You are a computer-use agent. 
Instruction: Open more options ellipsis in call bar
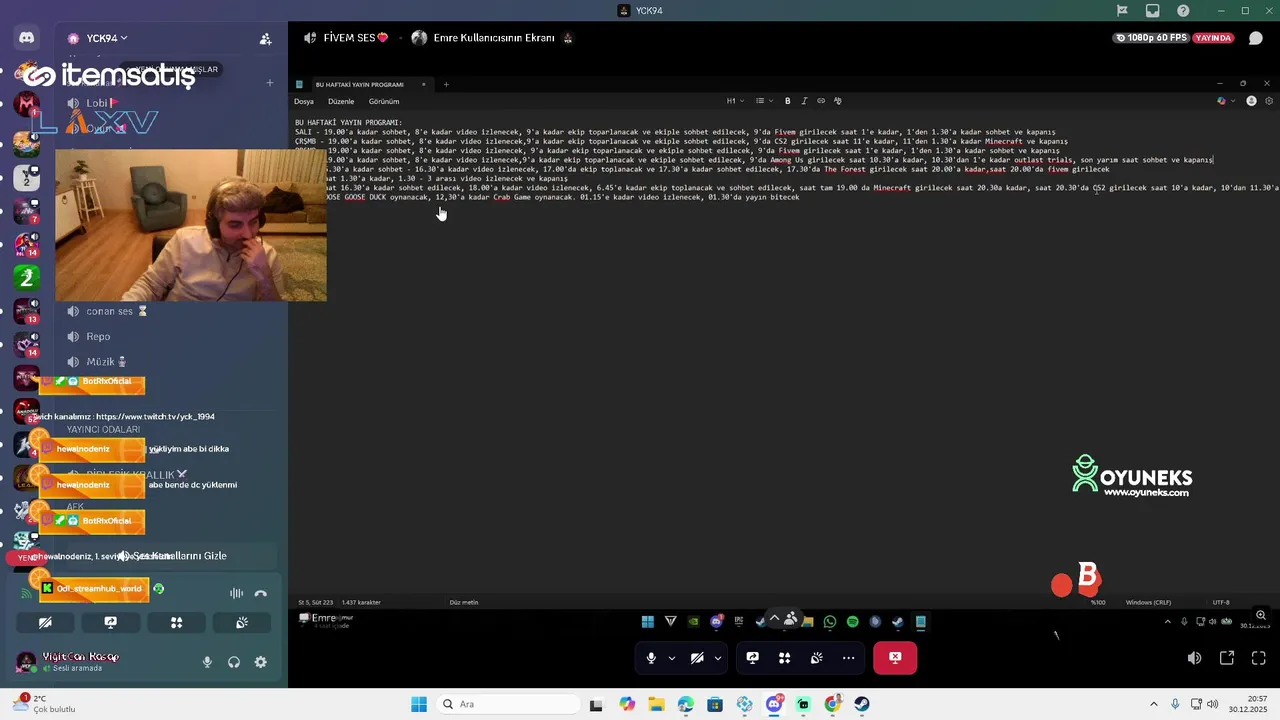coord(848,658)
